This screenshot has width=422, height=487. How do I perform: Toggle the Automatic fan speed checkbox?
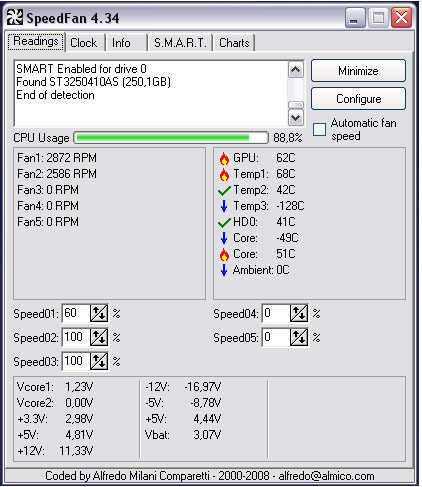pos(319,129)
